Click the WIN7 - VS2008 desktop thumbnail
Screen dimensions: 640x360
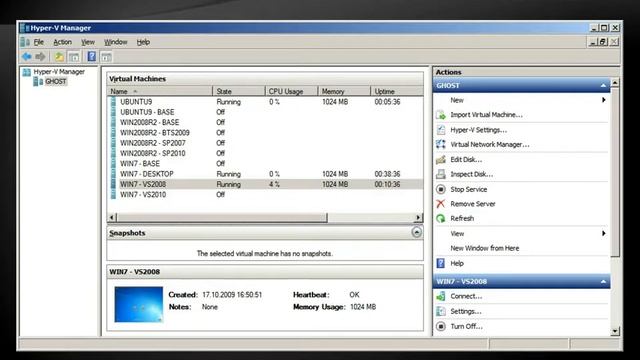coord(139,304)
